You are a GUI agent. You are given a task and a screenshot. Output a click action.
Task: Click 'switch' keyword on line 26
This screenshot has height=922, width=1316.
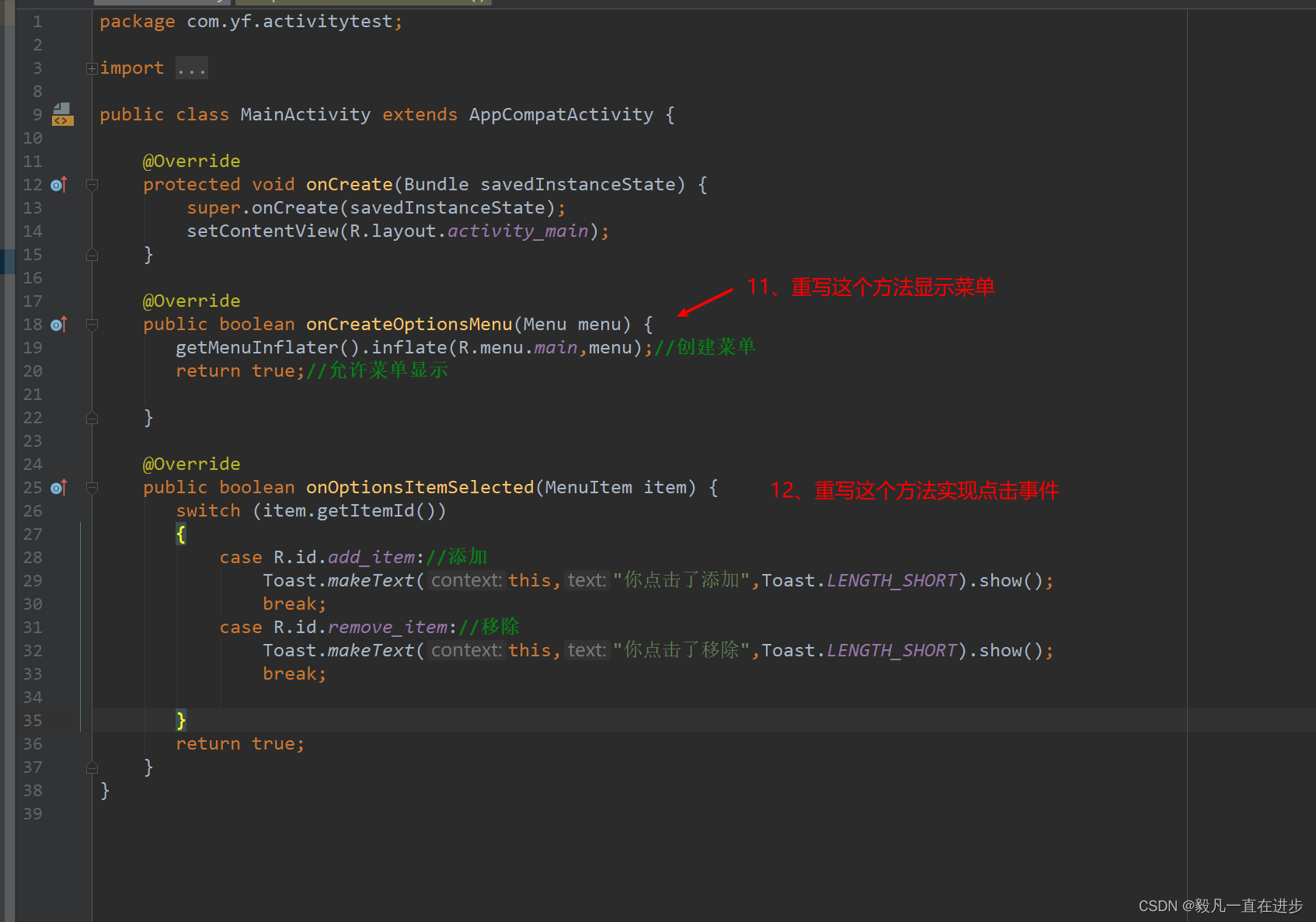click(208, 511)
